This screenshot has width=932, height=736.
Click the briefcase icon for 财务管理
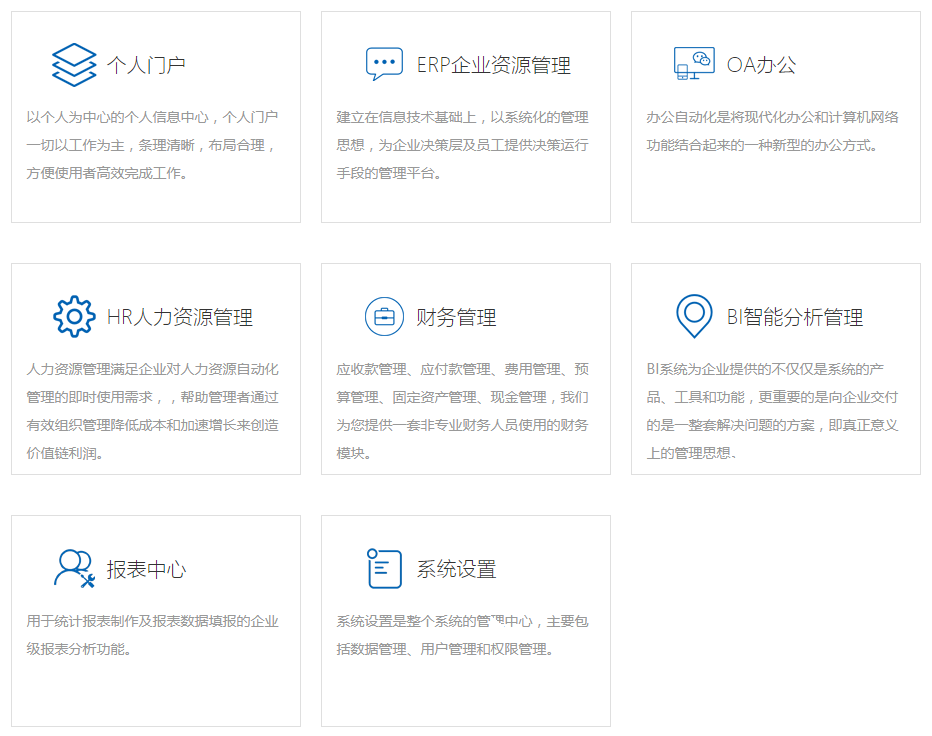384,317
